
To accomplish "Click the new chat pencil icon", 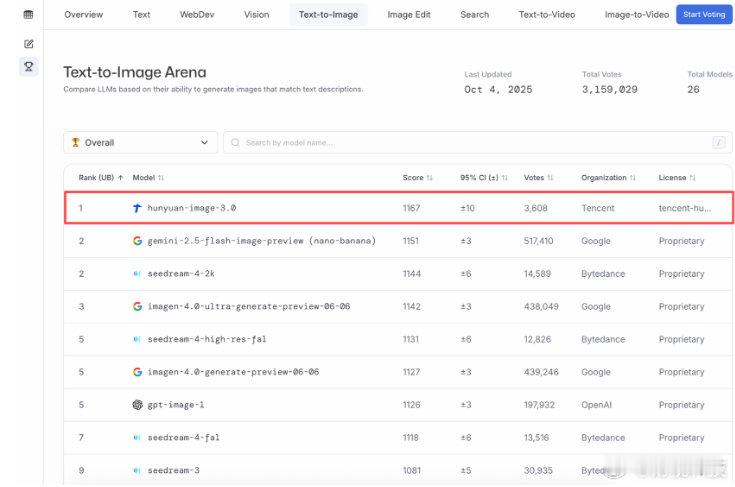I will pos(29,44).
